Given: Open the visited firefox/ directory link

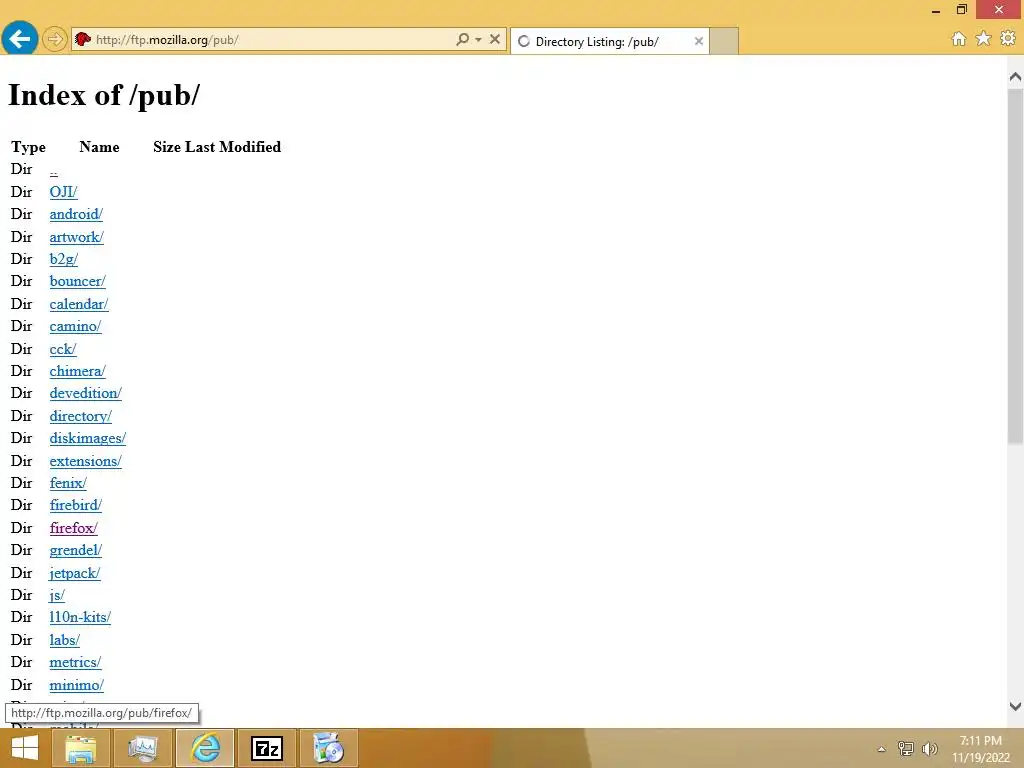Looking at the screenshot, I should (x=73, y=528).
